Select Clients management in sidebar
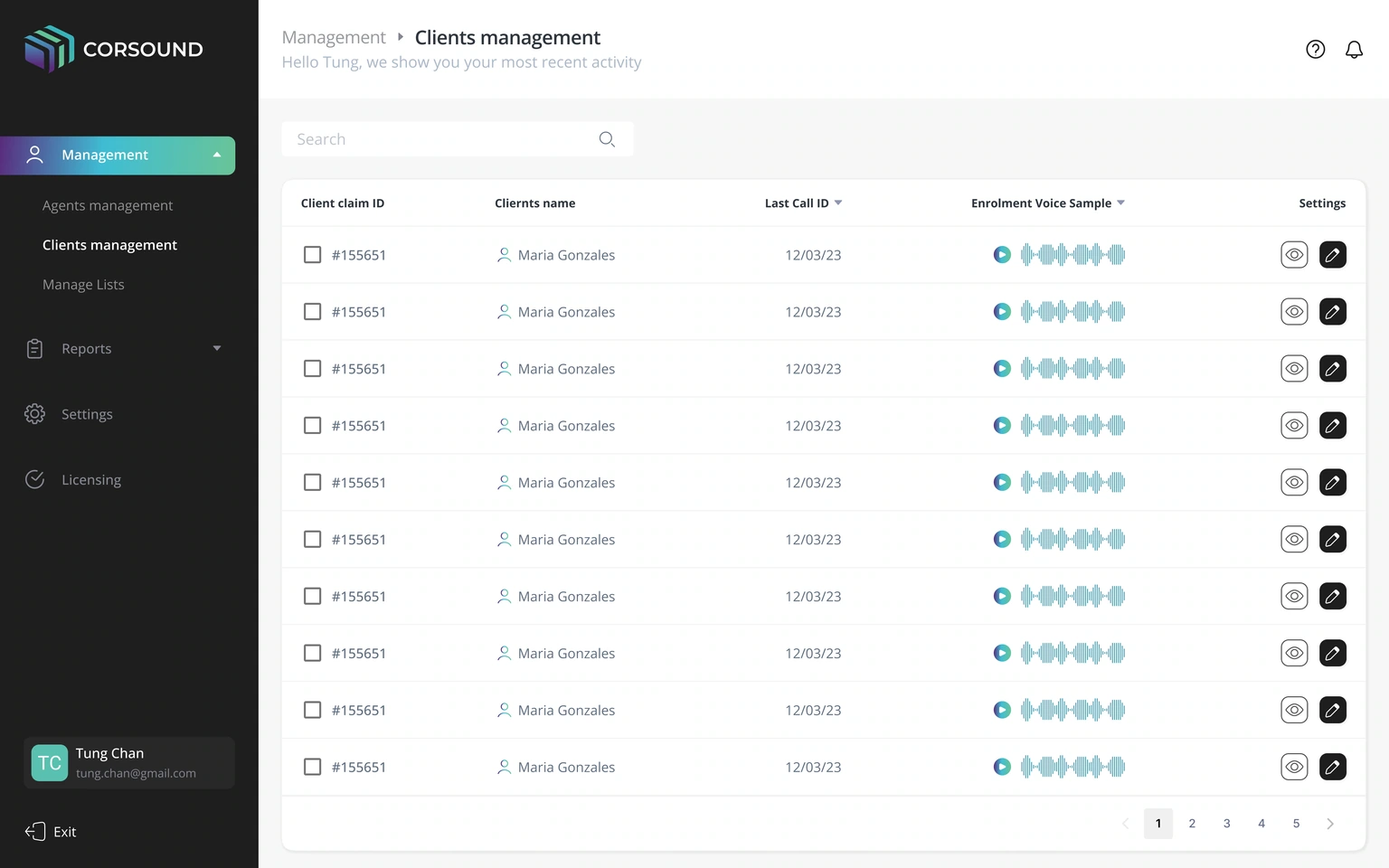 click(109, 245)
